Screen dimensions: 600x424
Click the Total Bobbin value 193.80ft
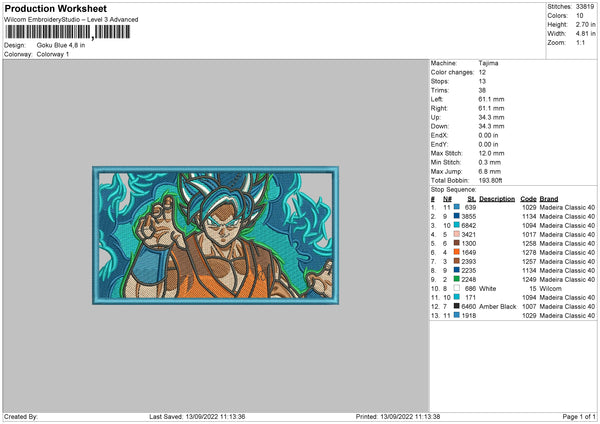pyautogui.click(x=490, y=180)
